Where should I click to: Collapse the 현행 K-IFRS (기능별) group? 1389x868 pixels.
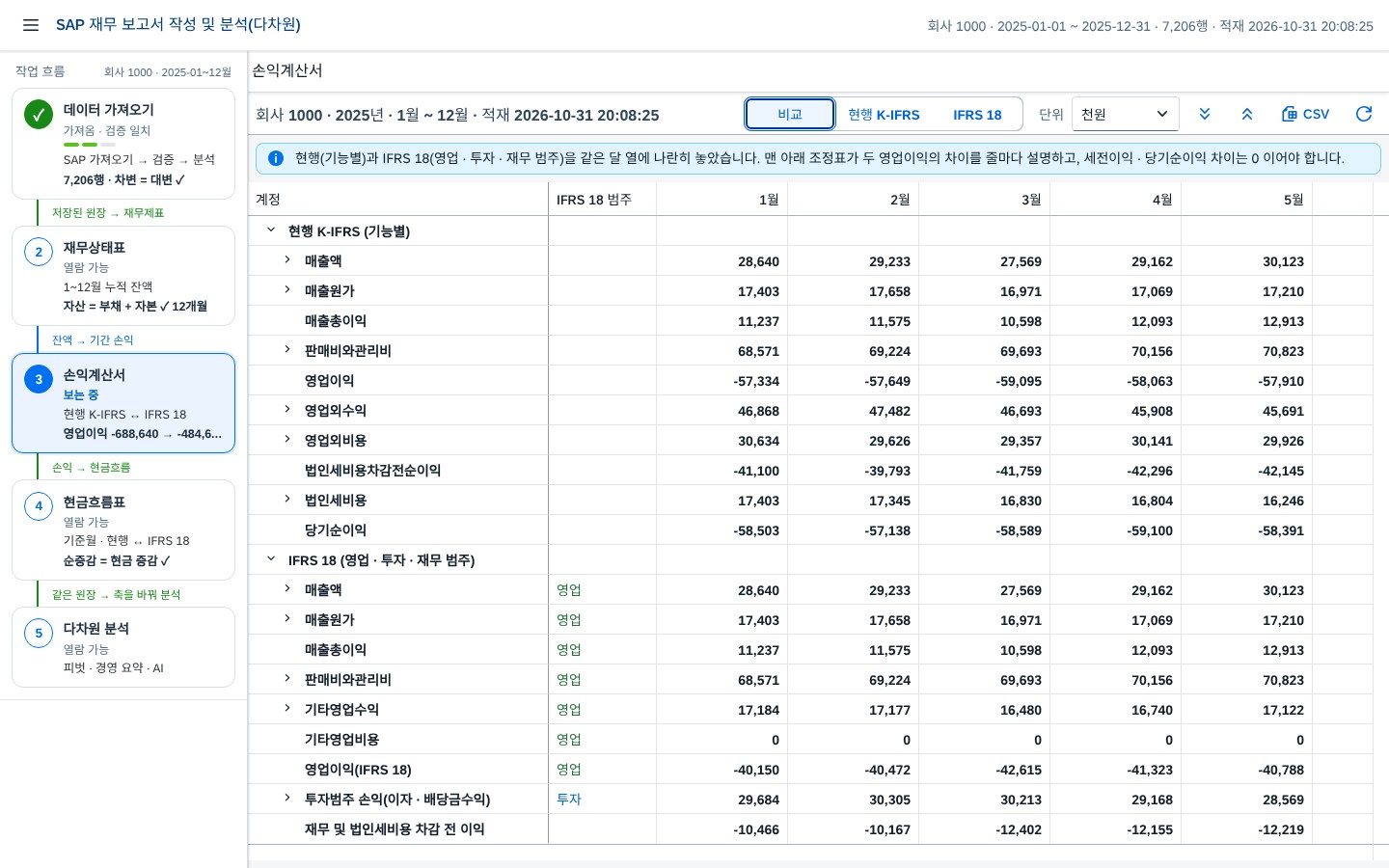pyautogui.click(x=271, y=231)
